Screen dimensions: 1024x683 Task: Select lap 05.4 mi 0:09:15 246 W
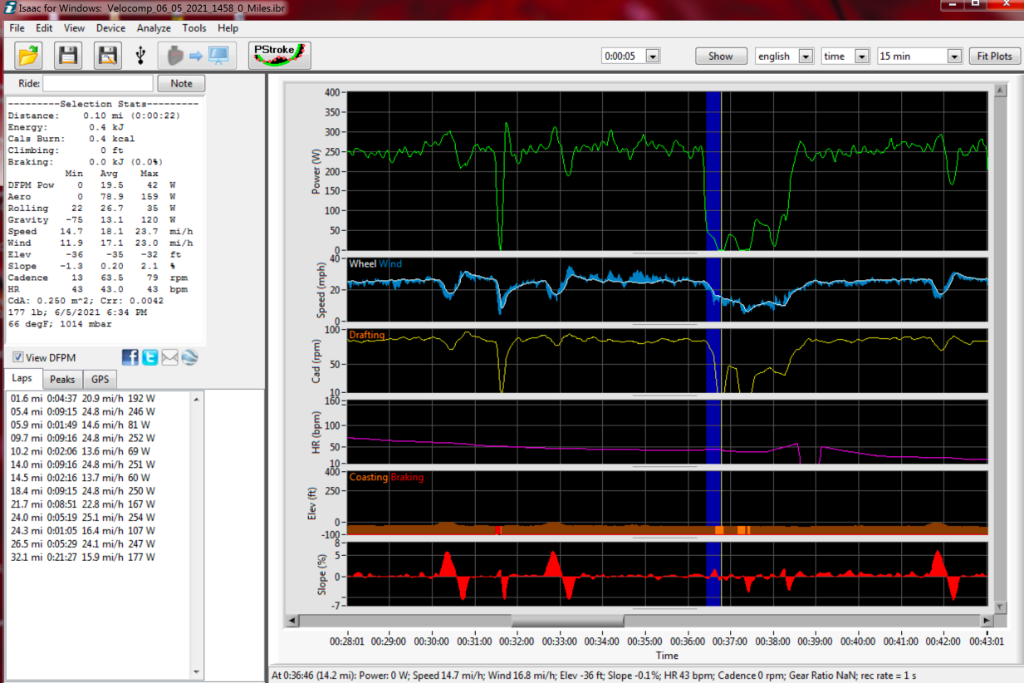(83, 411)
